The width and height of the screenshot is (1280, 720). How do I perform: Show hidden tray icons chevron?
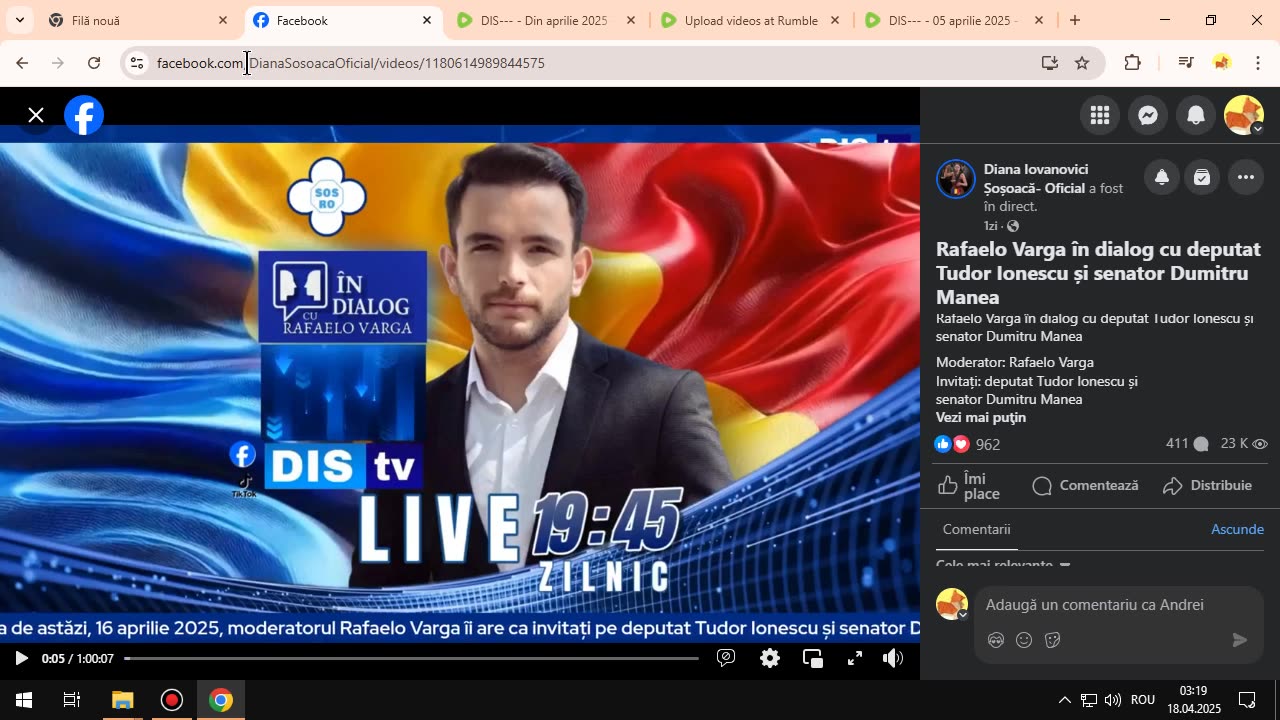[1064, 700]
